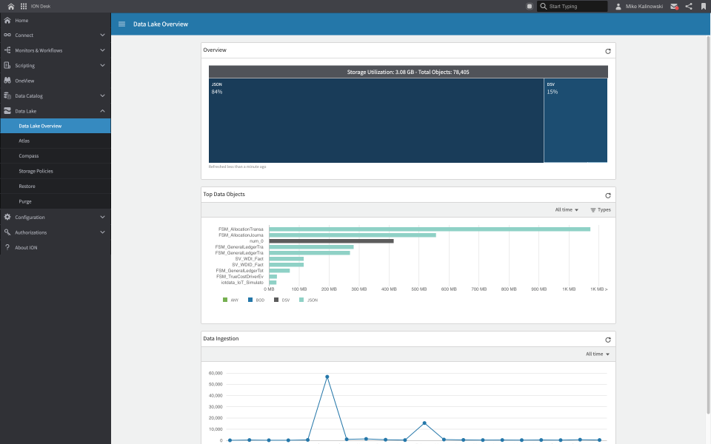Open the app launcher grid icon
This screenshot has width=711, height=444.
click(23, 6)
